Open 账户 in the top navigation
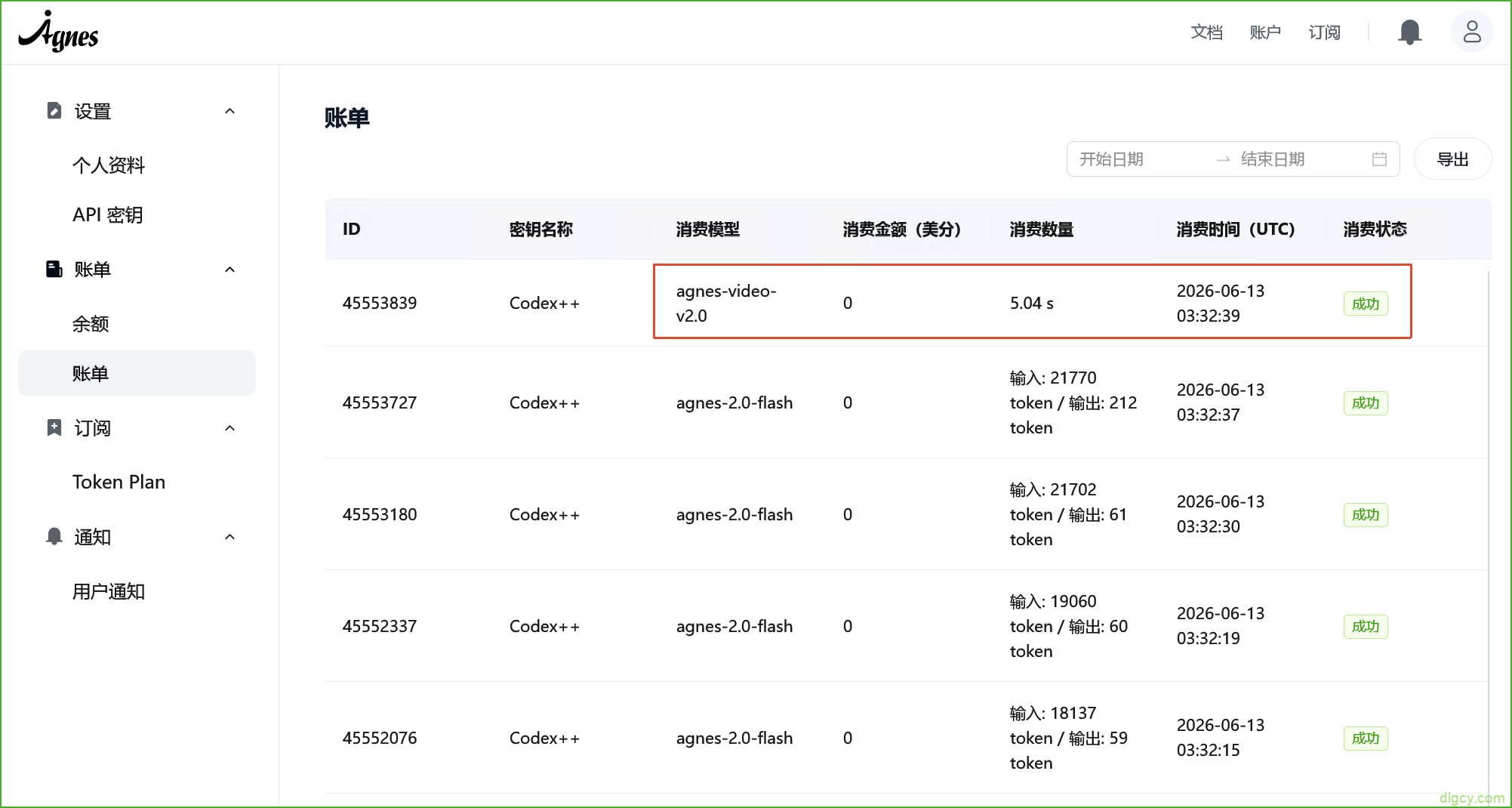The height and width of the screenshot is (808, 1512). [1265, 32]
